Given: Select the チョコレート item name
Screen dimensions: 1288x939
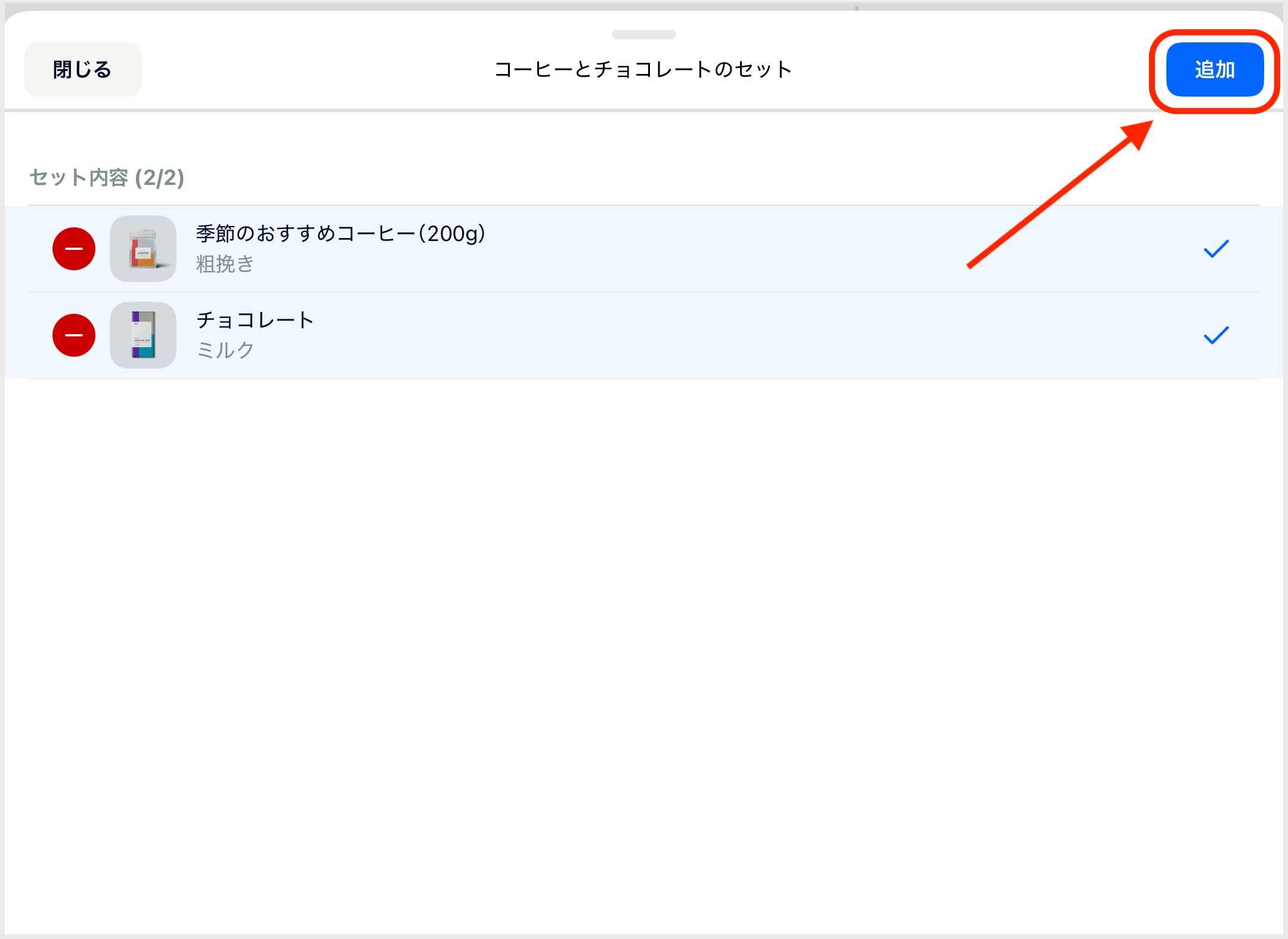Looking at the screenshot, I should [255, 320].
